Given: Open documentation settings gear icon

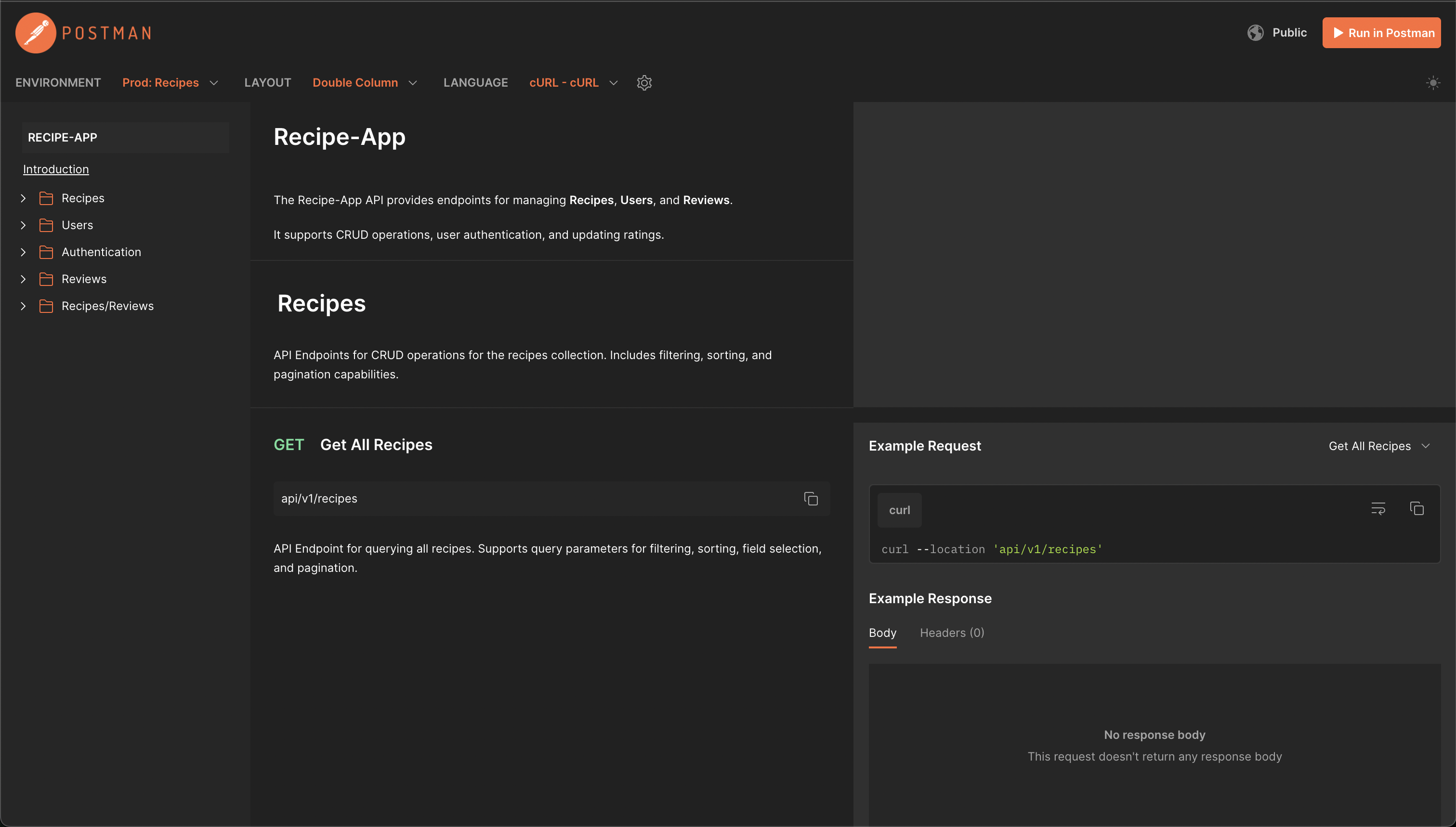Looking at the screenshot, I should pos(644,83).
